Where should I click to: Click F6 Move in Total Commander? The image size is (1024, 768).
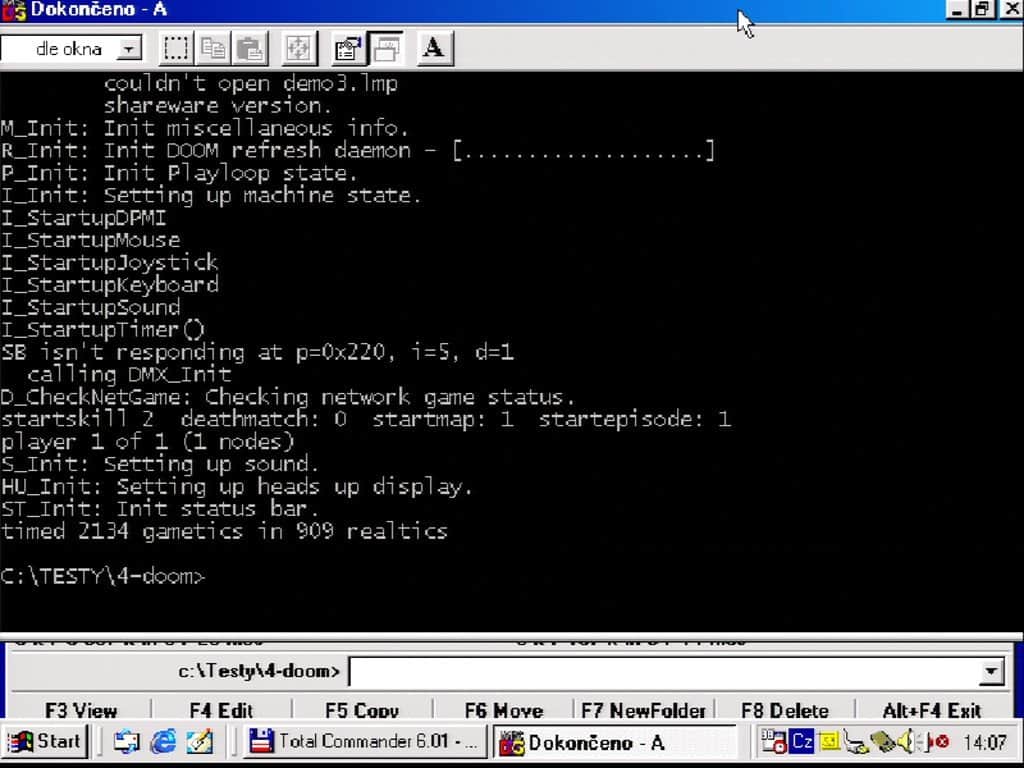click(504, 710)
